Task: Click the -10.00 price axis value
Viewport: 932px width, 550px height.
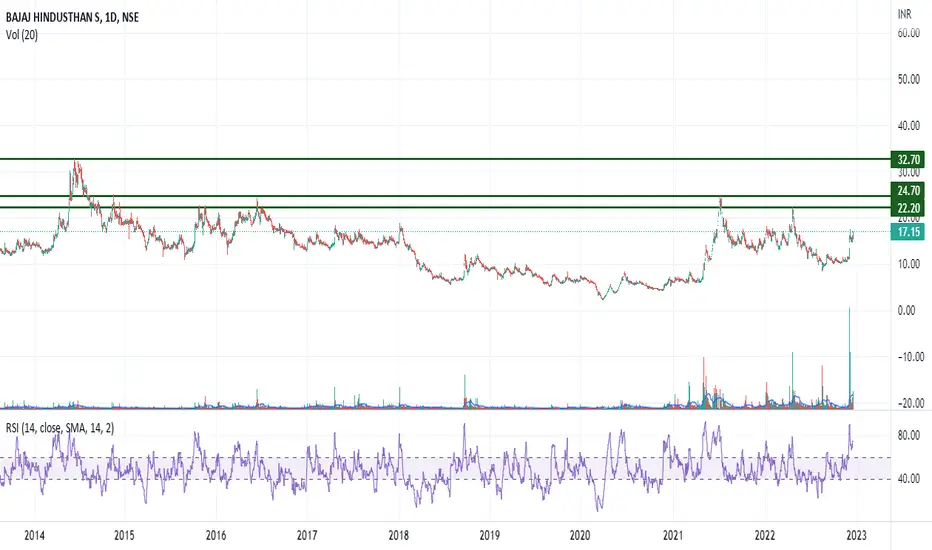Action: click(x=910, y=357)
